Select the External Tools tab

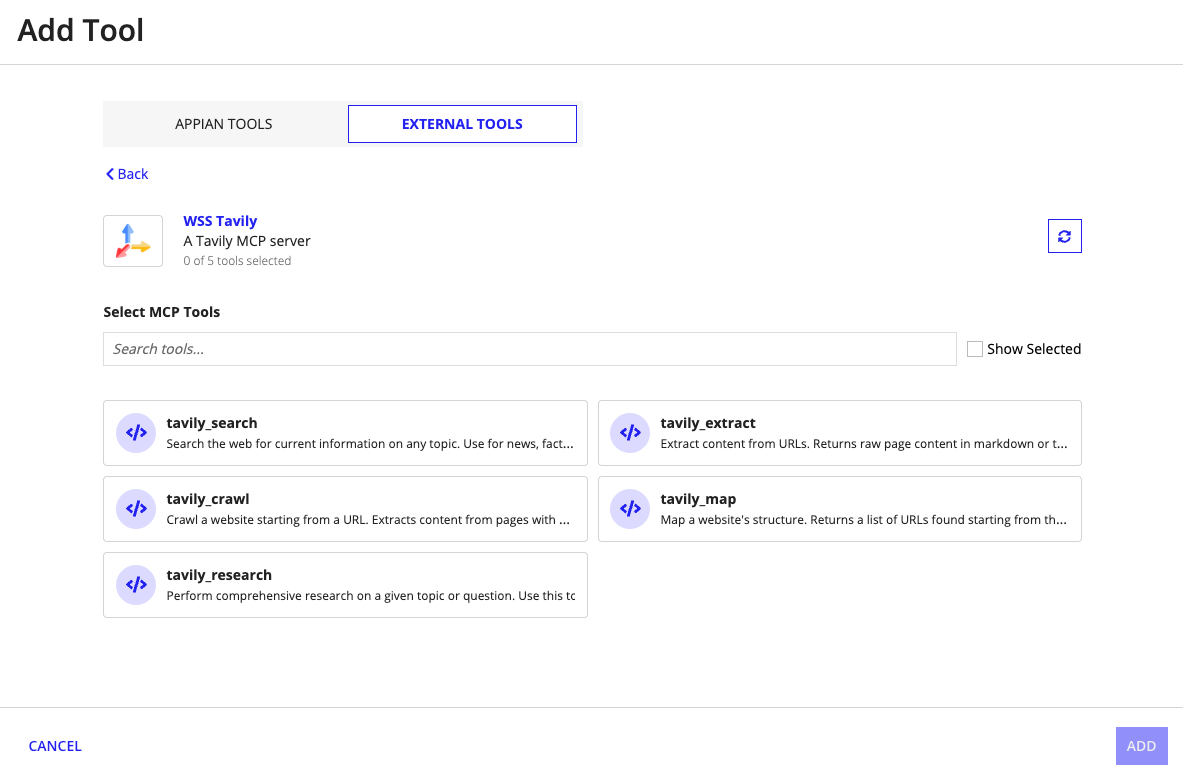pyautogui.click(x=462, y=124)
